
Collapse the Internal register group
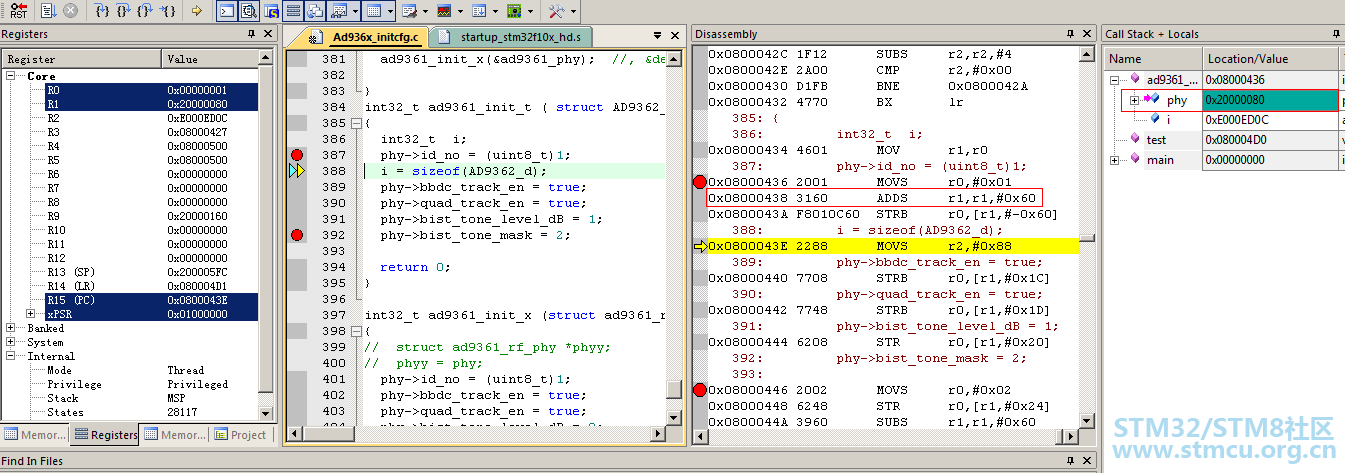pyautogui.click(x=11, y=356)
